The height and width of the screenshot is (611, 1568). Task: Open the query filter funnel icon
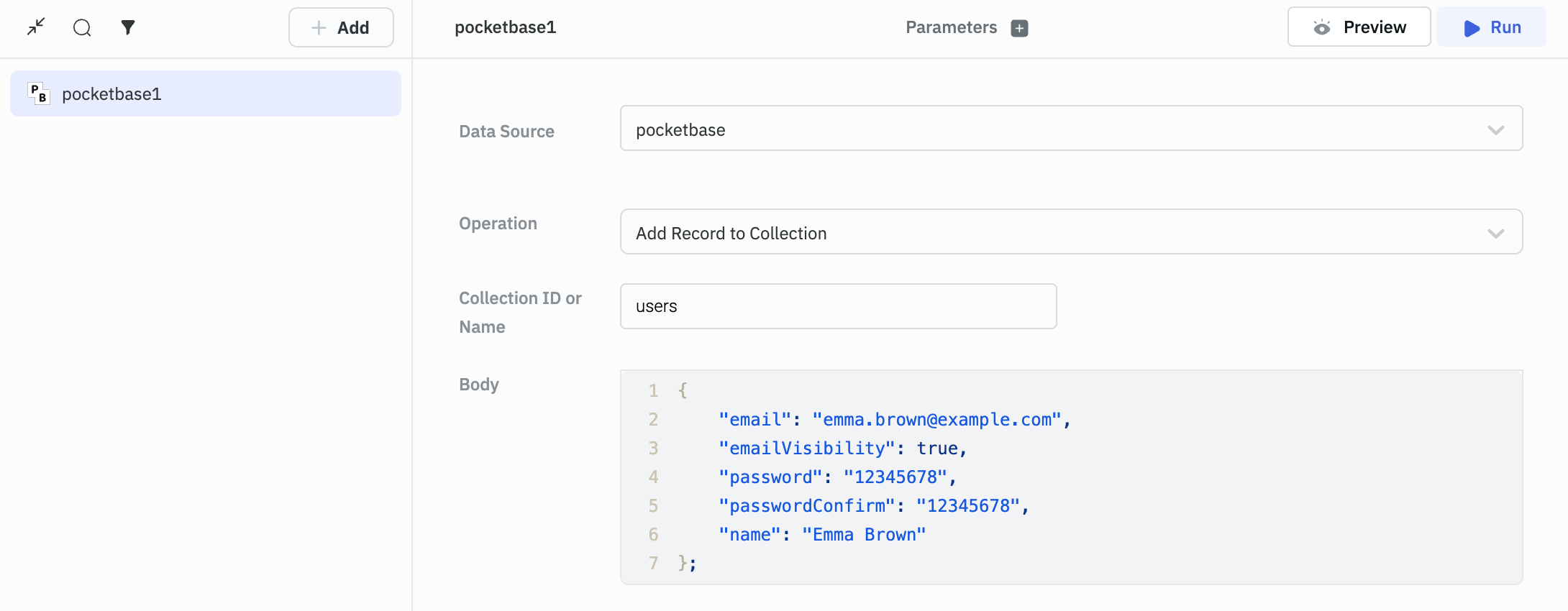point(128,27)
